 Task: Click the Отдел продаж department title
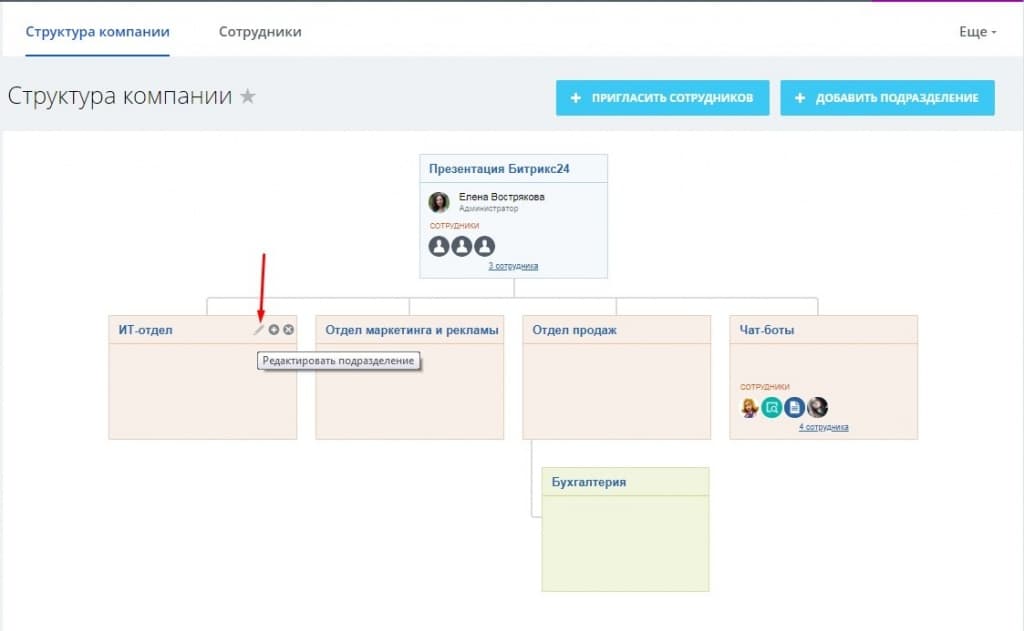pyautogui.click(x=574, y=330)
